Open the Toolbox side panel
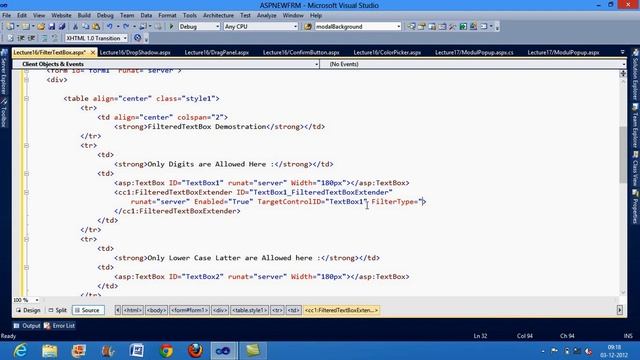Screen dimensions: 640x360 [x=4, y=112]
